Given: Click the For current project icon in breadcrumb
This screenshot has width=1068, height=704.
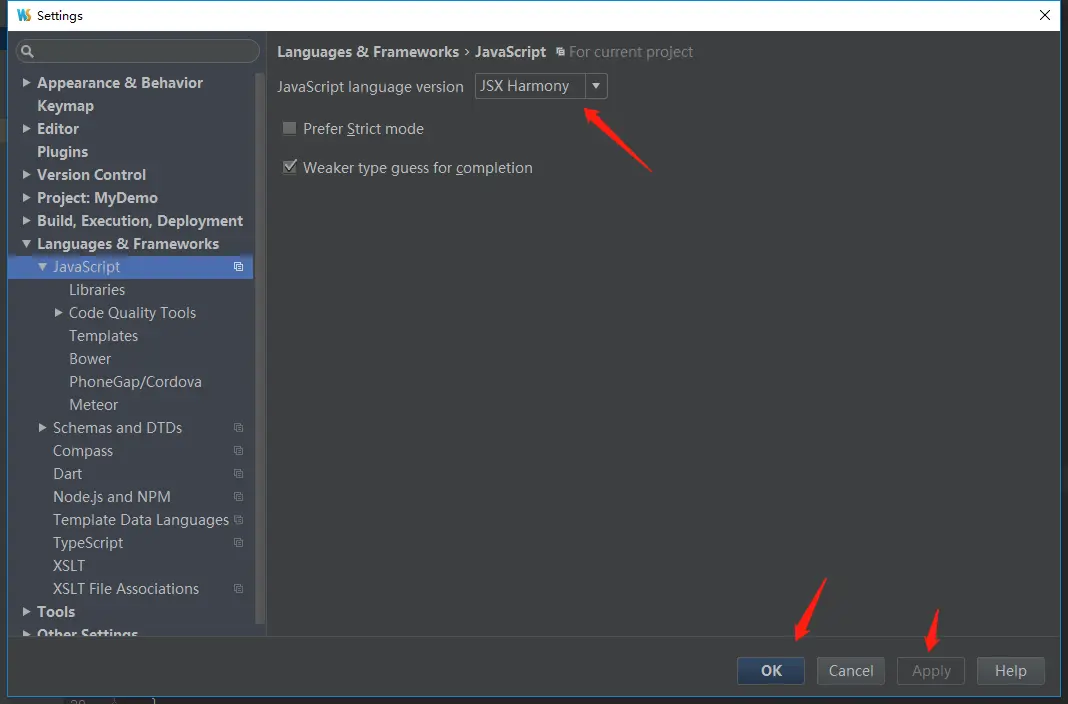Looking at the screenshot, I should tap(560, 52).
